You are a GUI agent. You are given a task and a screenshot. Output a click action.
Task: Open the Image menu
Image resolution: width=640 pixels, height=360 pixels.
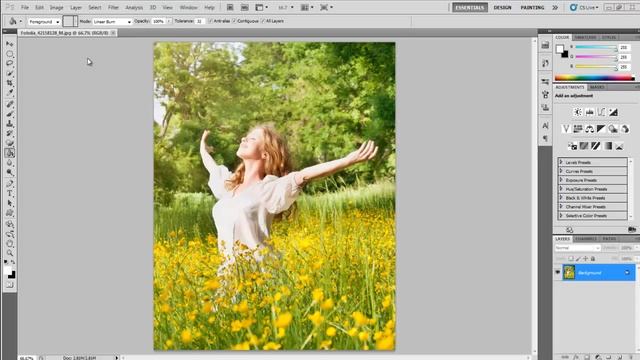pos(56,7)
